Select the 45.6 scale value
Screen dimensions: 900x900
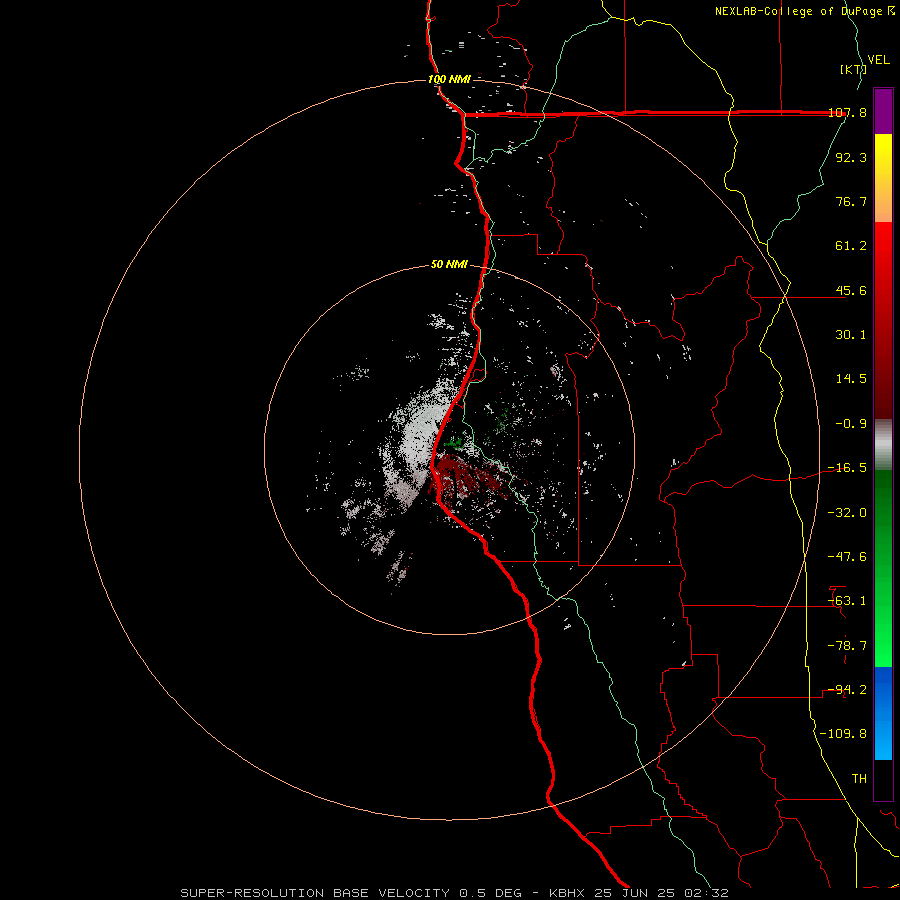851,290
